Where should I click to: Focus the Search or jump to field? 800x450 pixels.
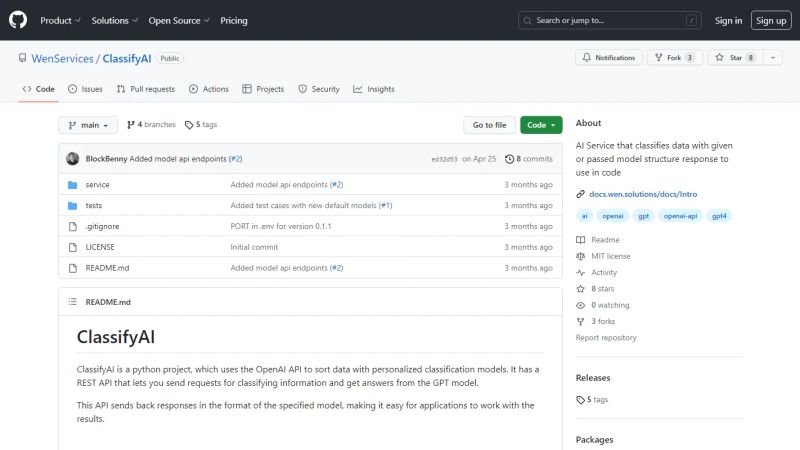click(609, 20)
